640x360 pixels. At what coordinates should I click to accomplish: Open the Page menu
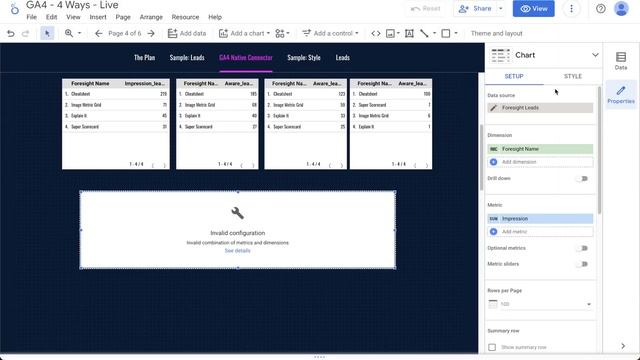coord(123,17)
